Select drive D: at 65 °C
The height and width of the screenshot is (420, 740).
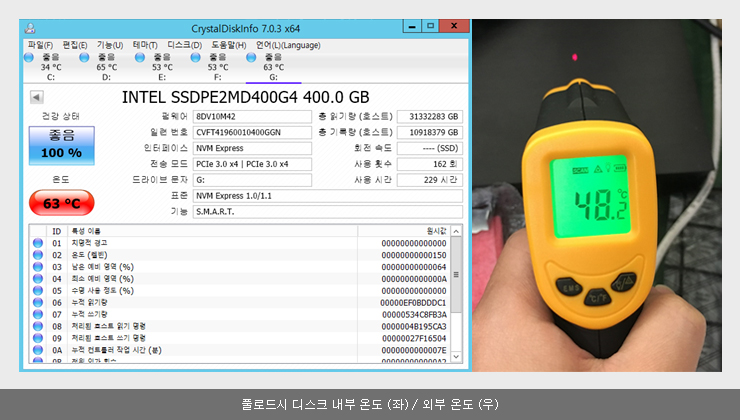point(106,67)
